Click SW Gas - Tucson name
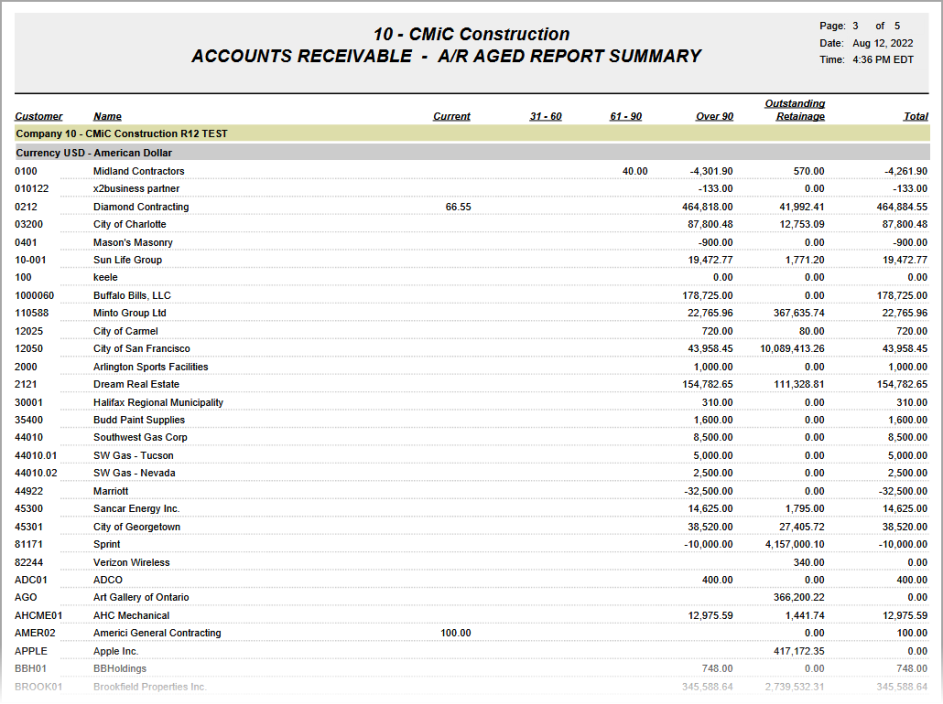Viewport: 943px width, 704px height. tap(133, 456)
